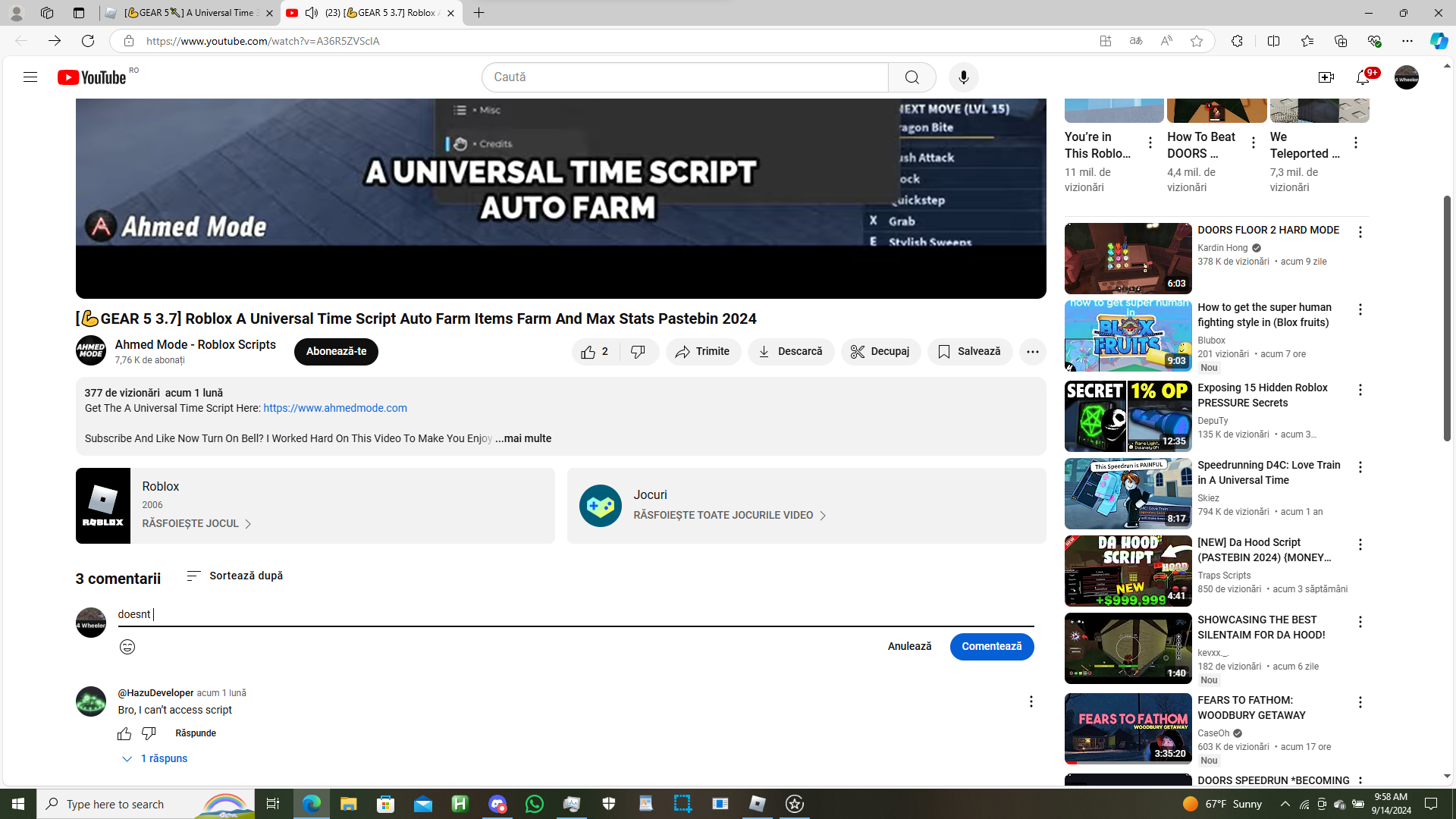Switch to the first A Universal Time tab

[x=190, y=13]
